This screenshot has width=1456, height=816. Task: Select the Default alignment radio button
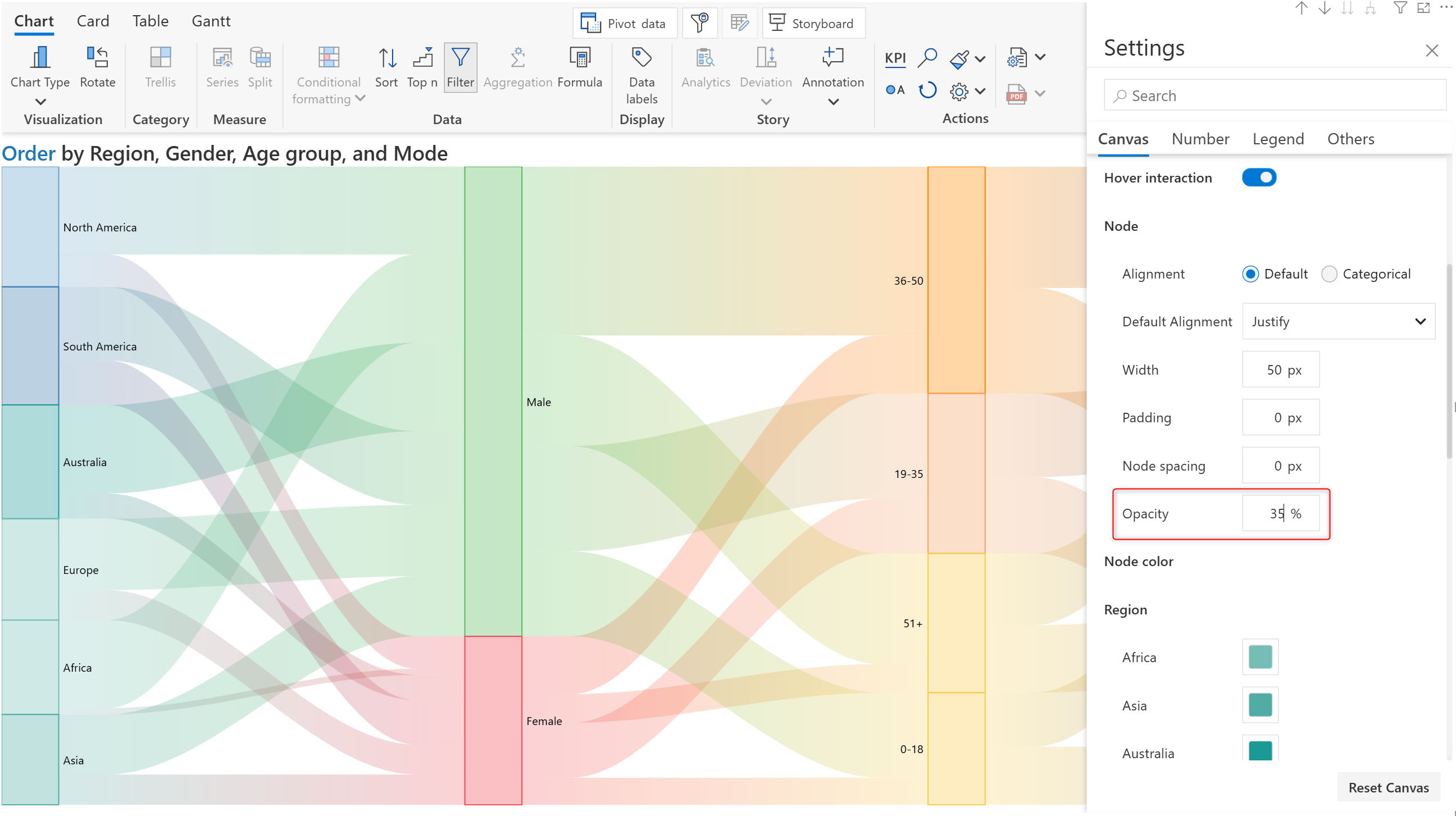click(x=1250, y=274)
